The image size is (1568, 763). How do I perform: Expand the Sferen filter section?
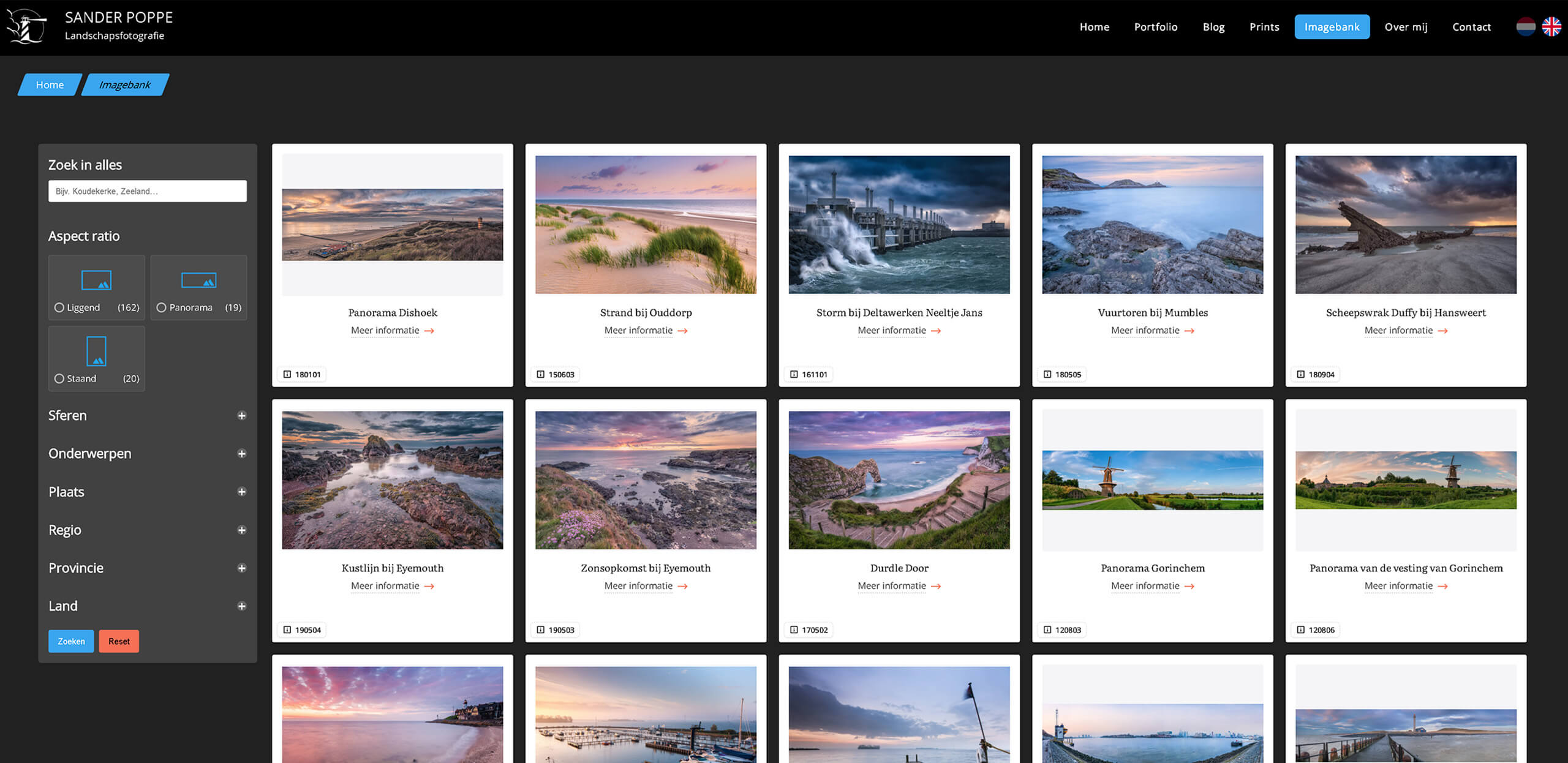click(x=242, y=415)
